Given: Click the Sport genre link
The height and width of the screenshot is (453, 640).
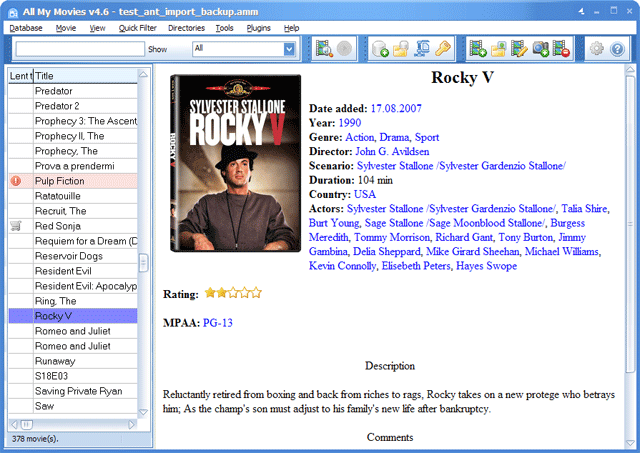Looking at the screenshot, I should (x=427, y=137).
